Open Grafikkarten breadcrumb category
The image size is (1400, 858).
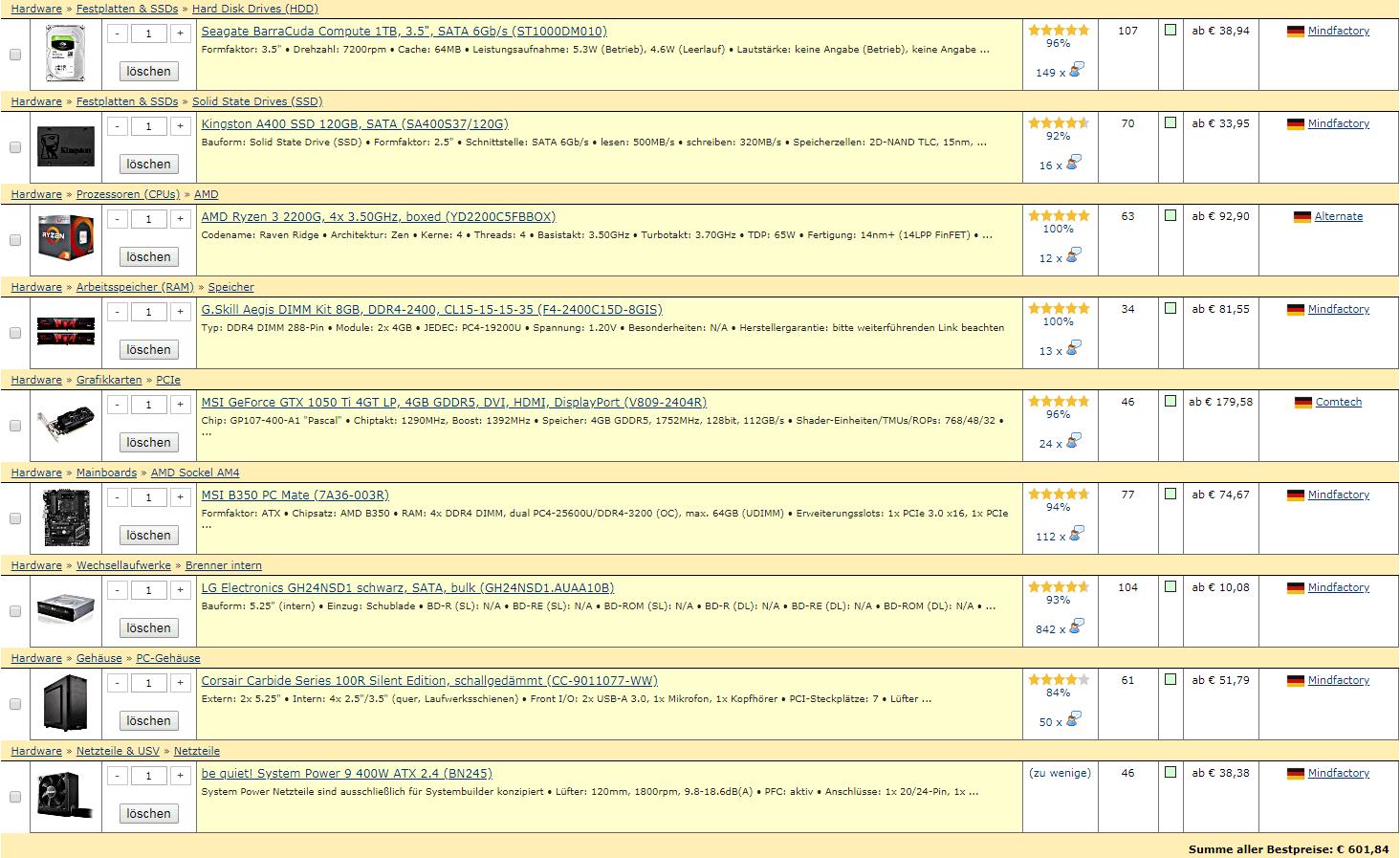tap(109, 380)
